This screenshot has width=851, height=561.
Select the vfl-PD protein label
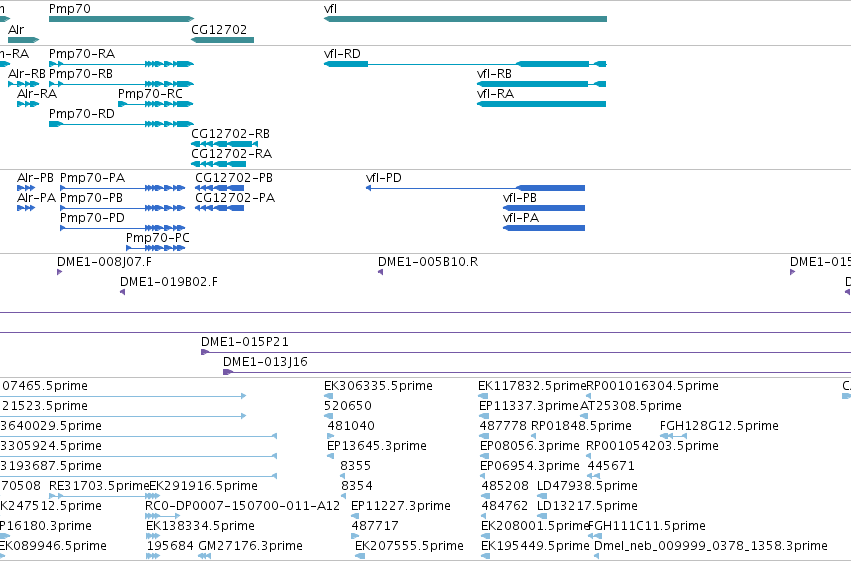tap(384, 178)
